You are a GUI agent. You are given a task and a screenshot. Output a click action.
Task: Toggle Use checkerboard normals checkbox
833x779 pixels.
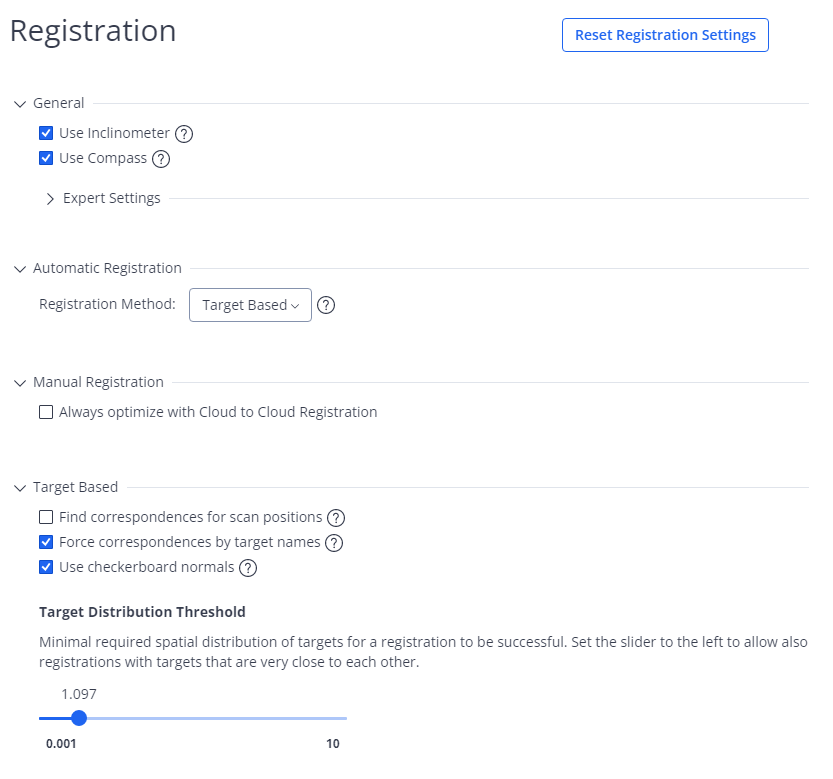pyautogui.click(x=46, y=567)
